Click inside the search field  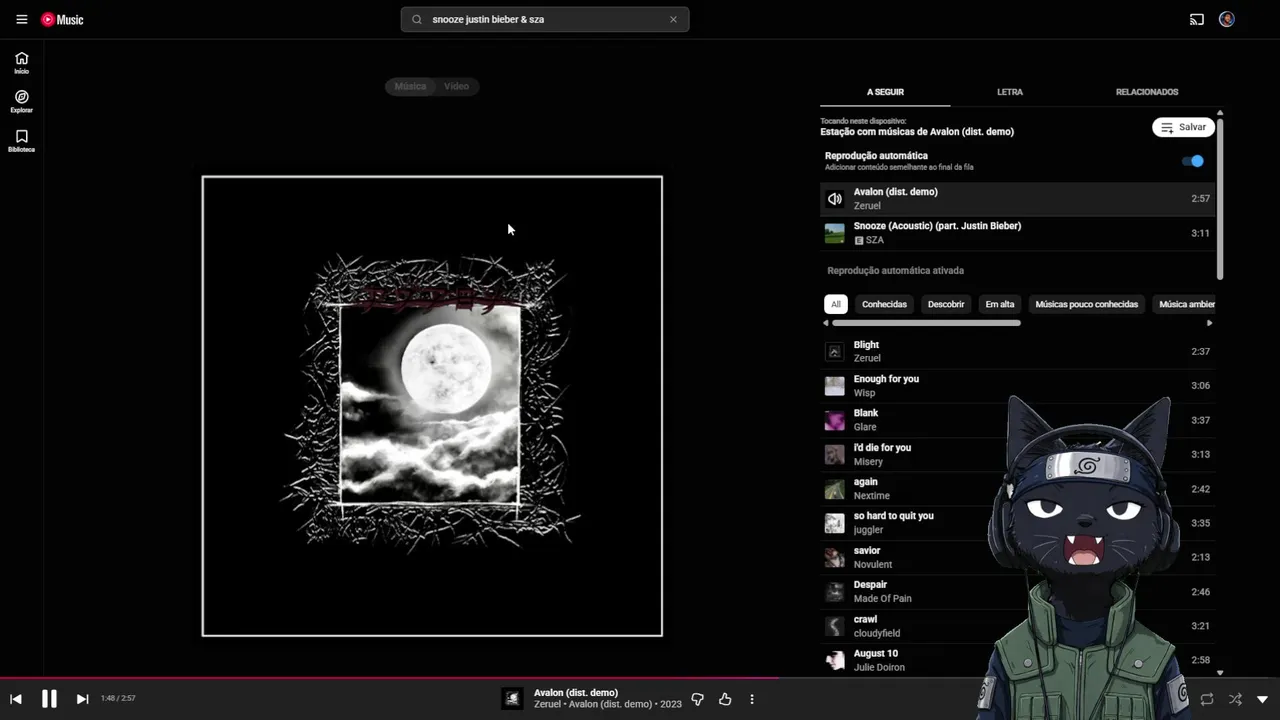[545, 19]
